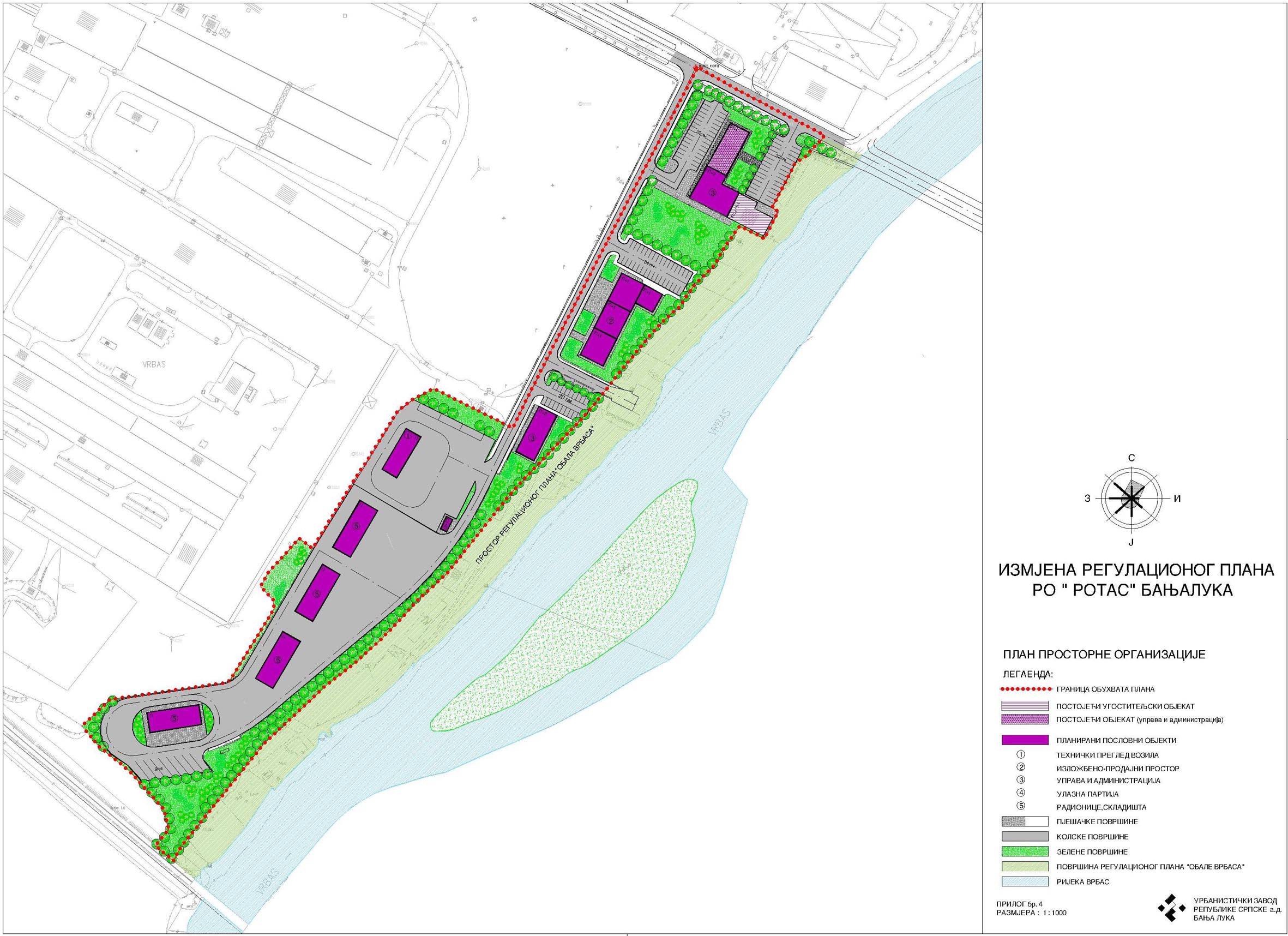This screenshot has width=1288, height=936.
Task: Click the ПЈЕШАЧКЕ ПОВРШИНЕ legend swatch
Action: coord(1024,821)
